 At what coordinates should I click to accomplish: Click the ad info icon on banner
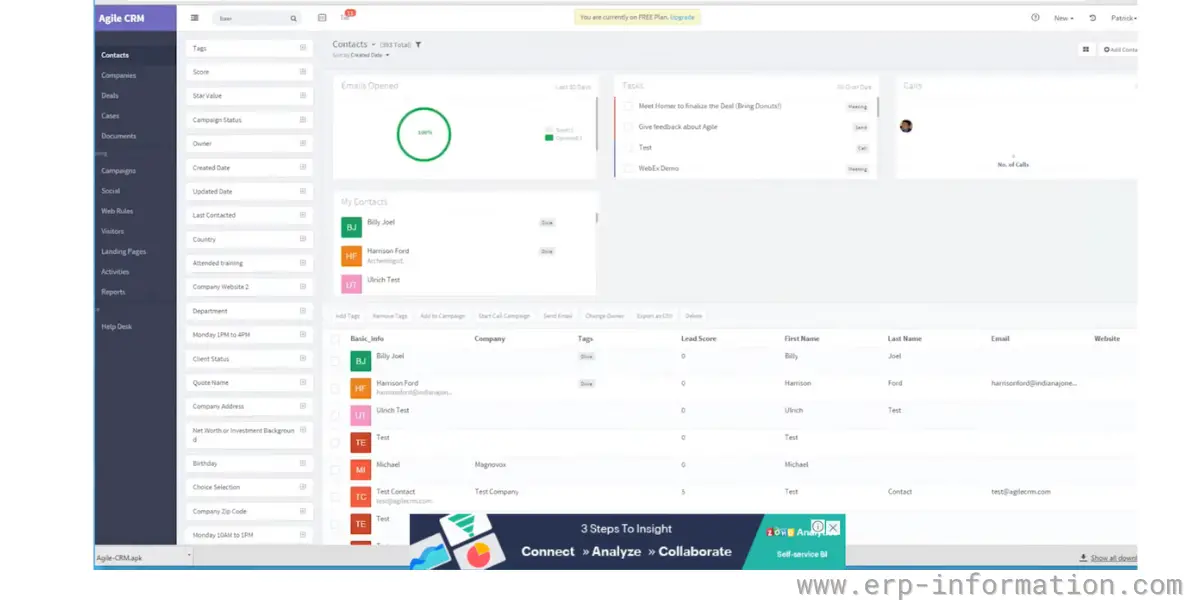[818, 526]
